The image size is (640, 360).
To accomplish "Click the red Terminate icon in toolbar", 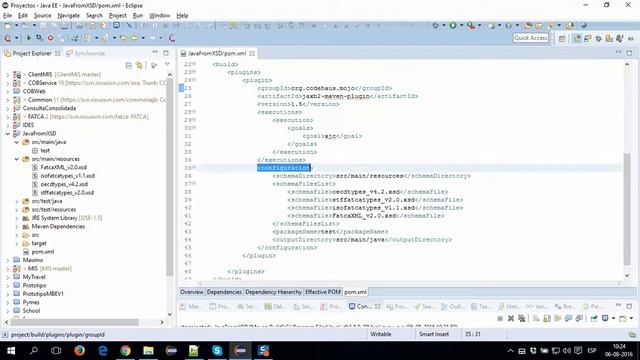I will tap(51, 38).
